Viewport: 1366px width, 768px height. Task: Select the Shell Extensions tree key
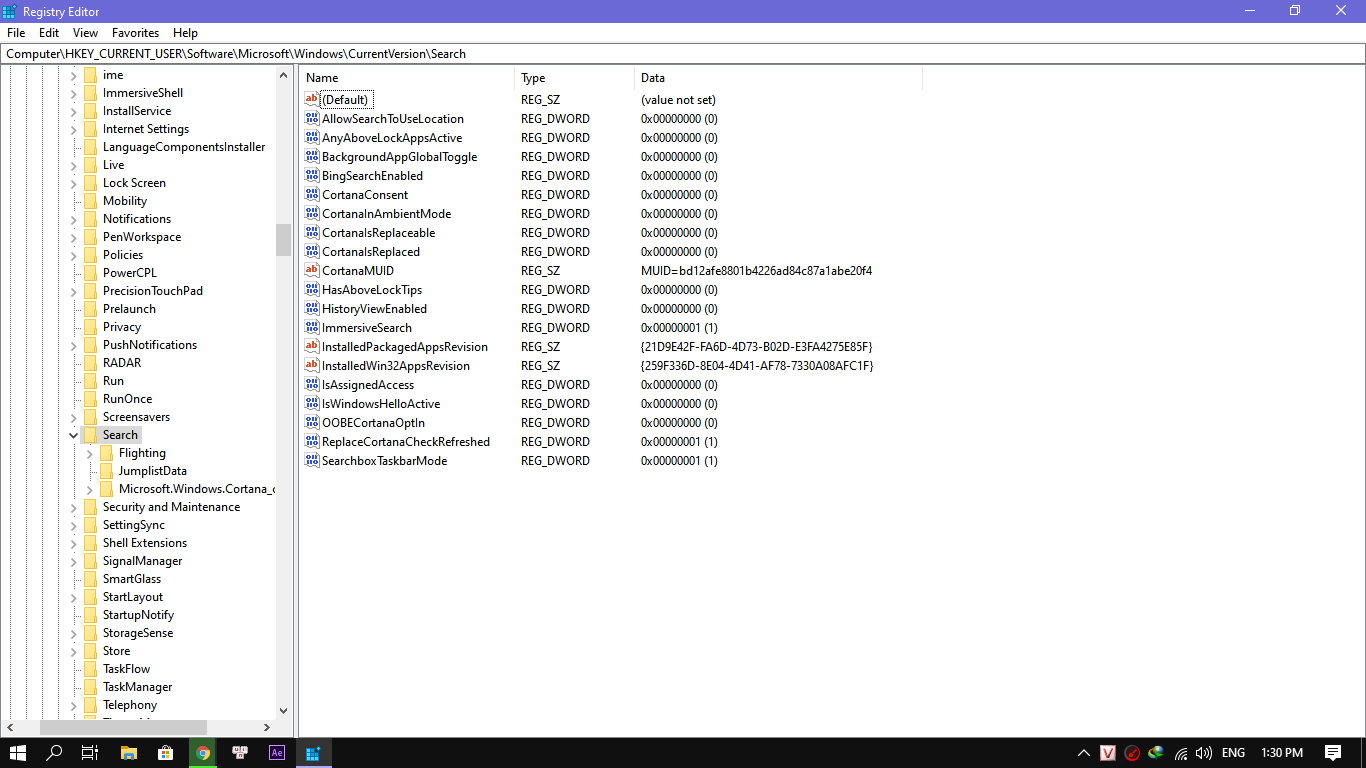coord(145,543)
